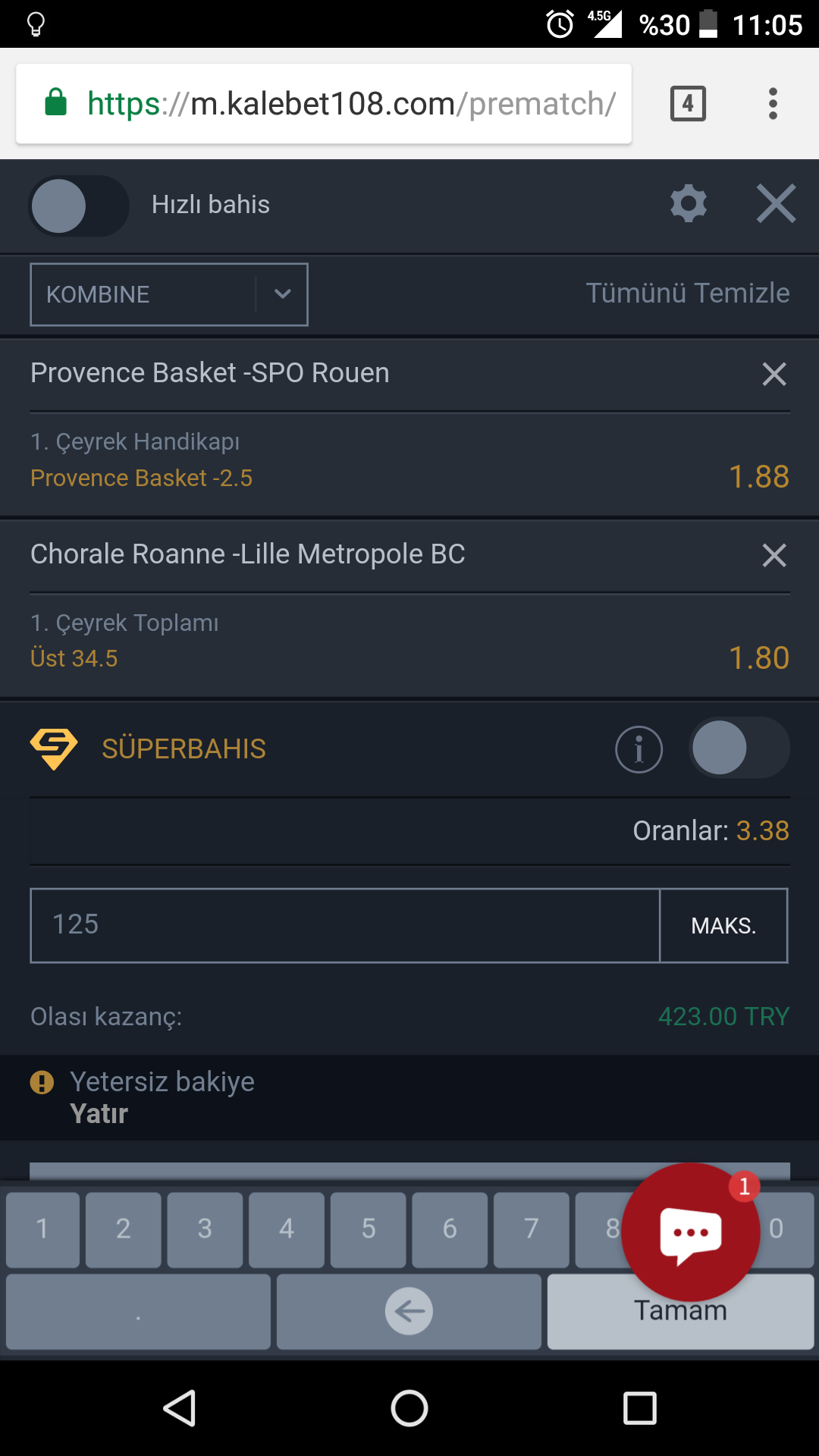Show Süperbahis info
Viewport: 819px width, 1456px height.
click(x=639, y=749)
